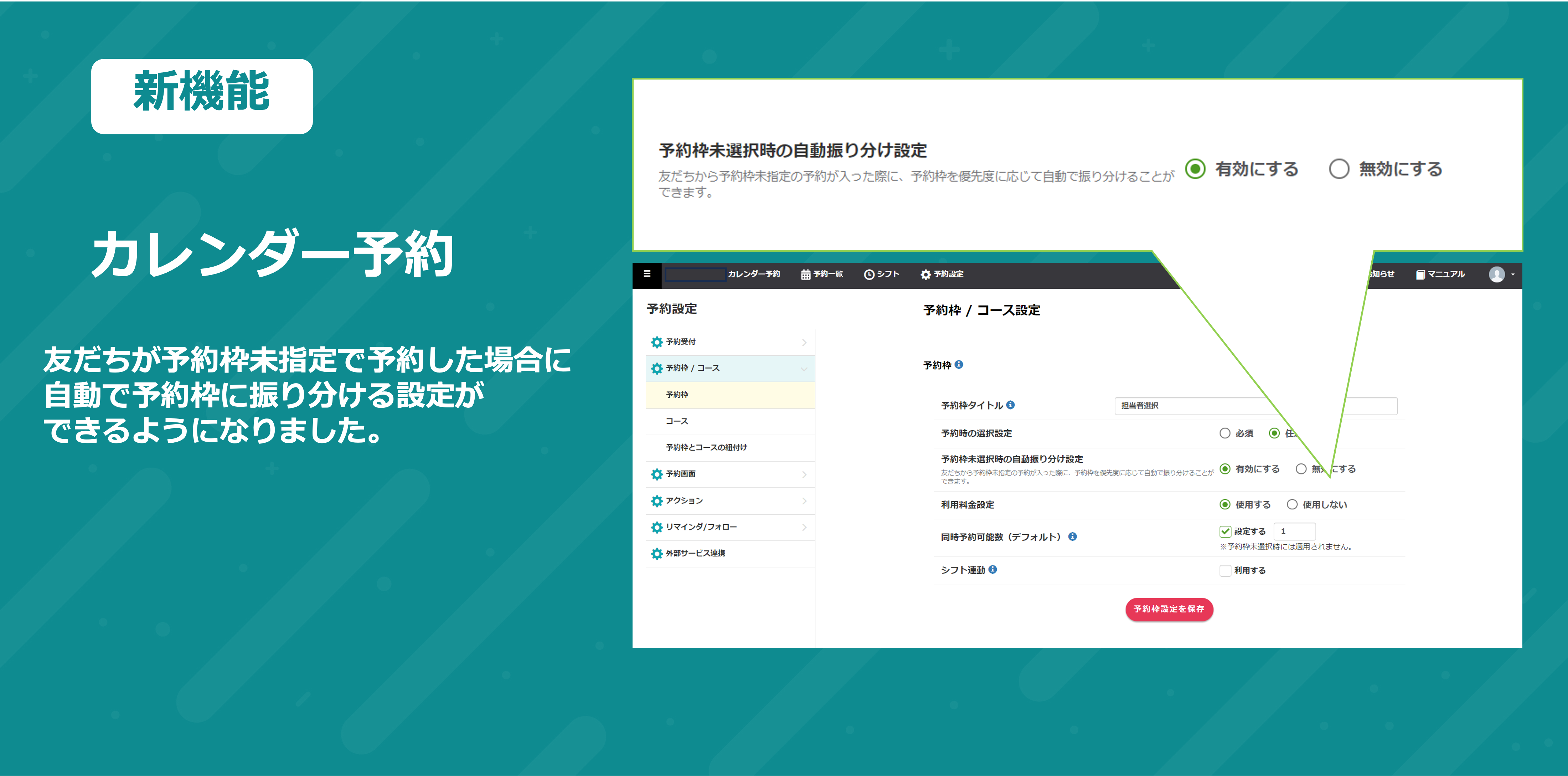The width and height of the screenshot is (1568, 776).
Task: Expand the リマインダ/フォロー chevron
Action: click(804, 527)
